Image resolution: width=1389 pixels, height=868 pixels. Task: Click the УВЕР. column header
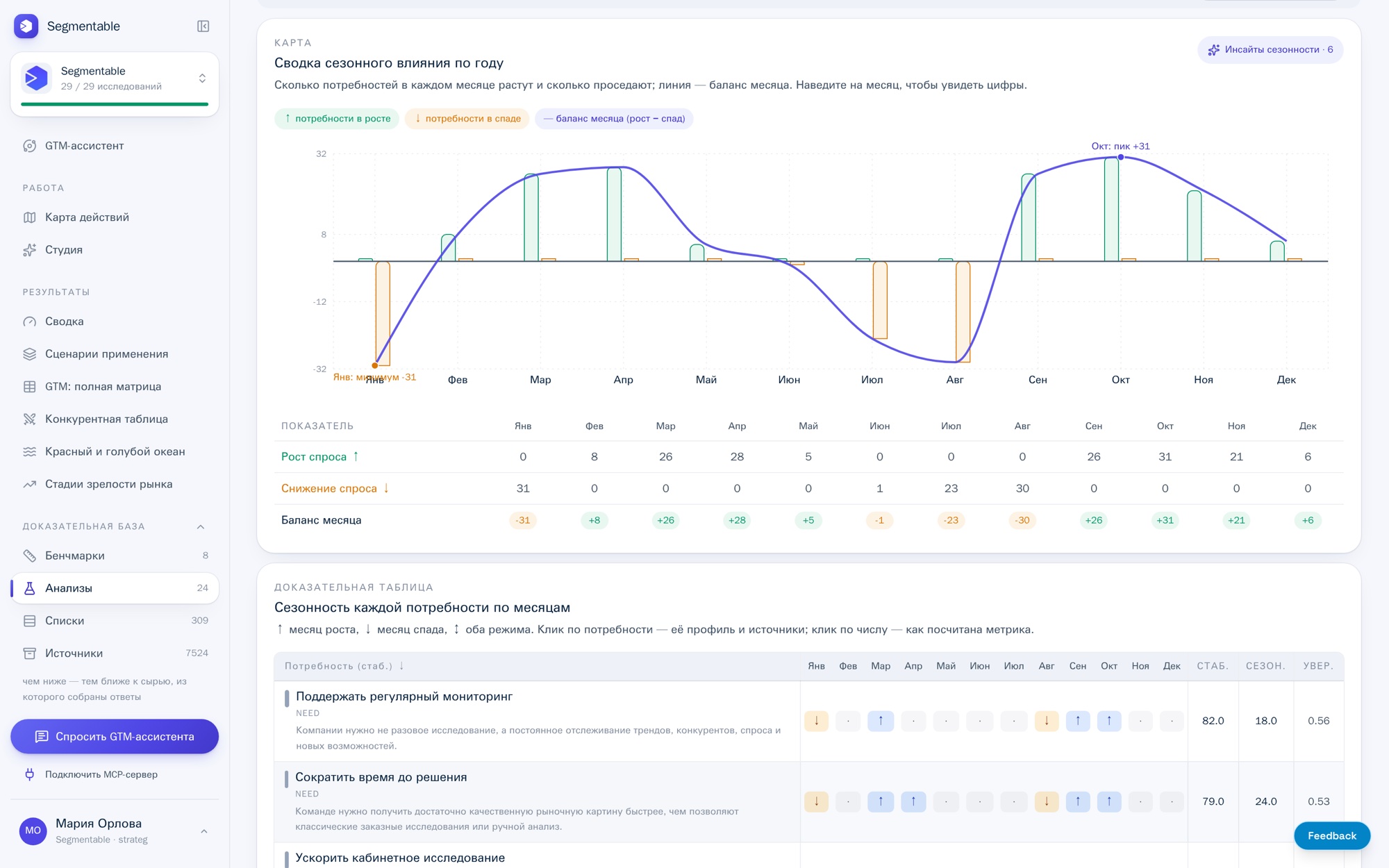pyautogui.click(x=1318, y=666)
